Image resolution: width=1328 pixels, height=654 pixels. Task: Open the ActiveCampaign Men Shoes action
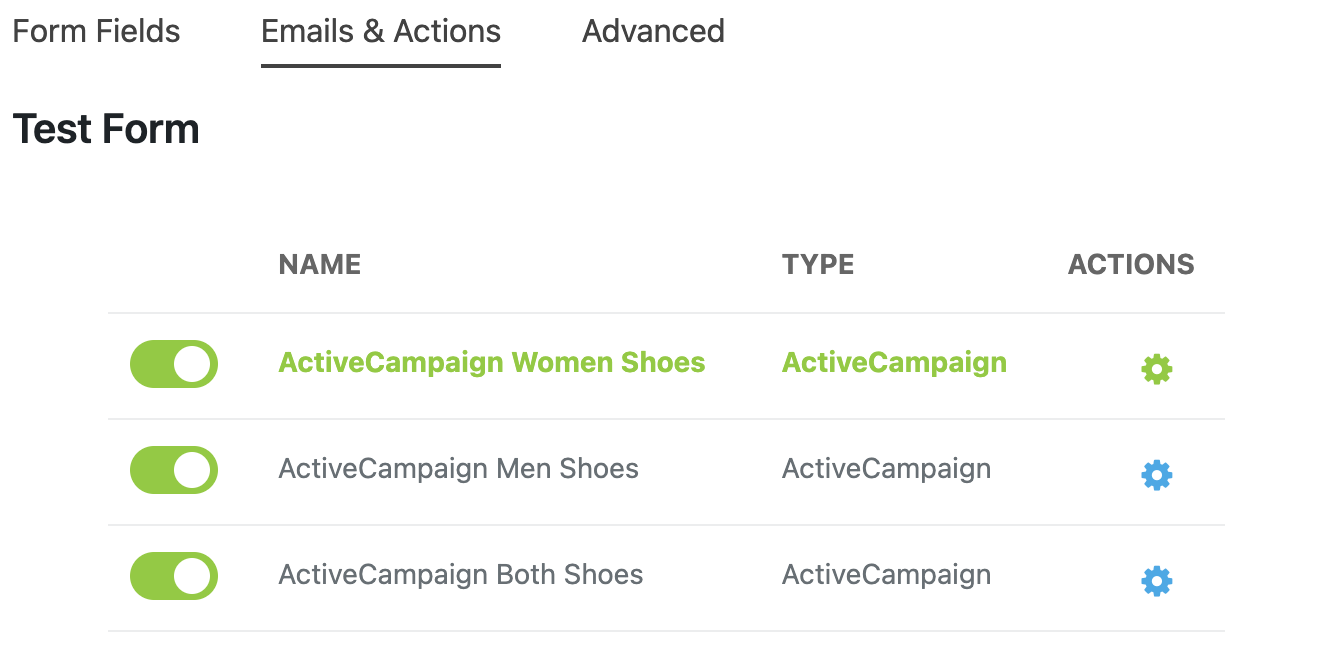(x=458, y=468)
